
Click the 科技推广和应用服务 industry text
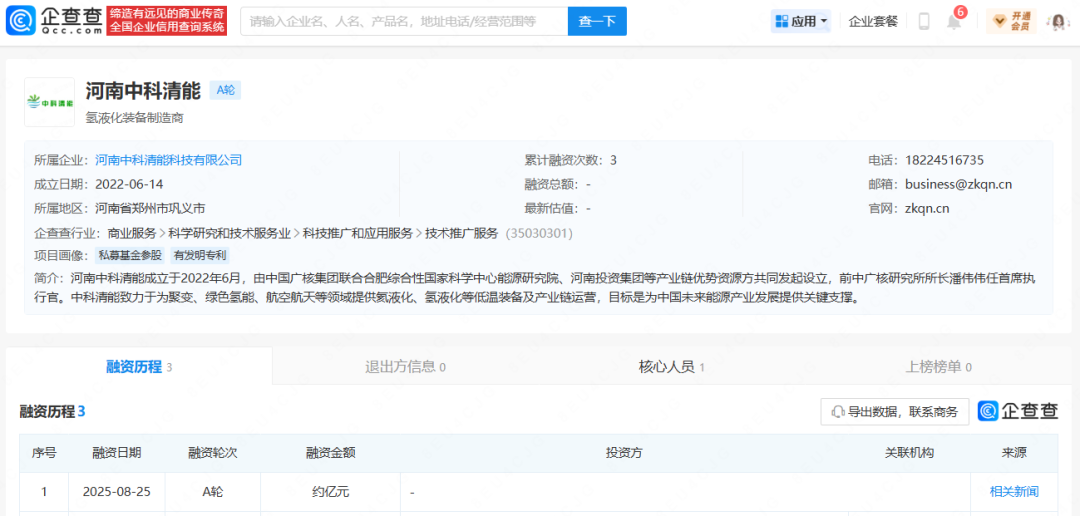[358, 233]
